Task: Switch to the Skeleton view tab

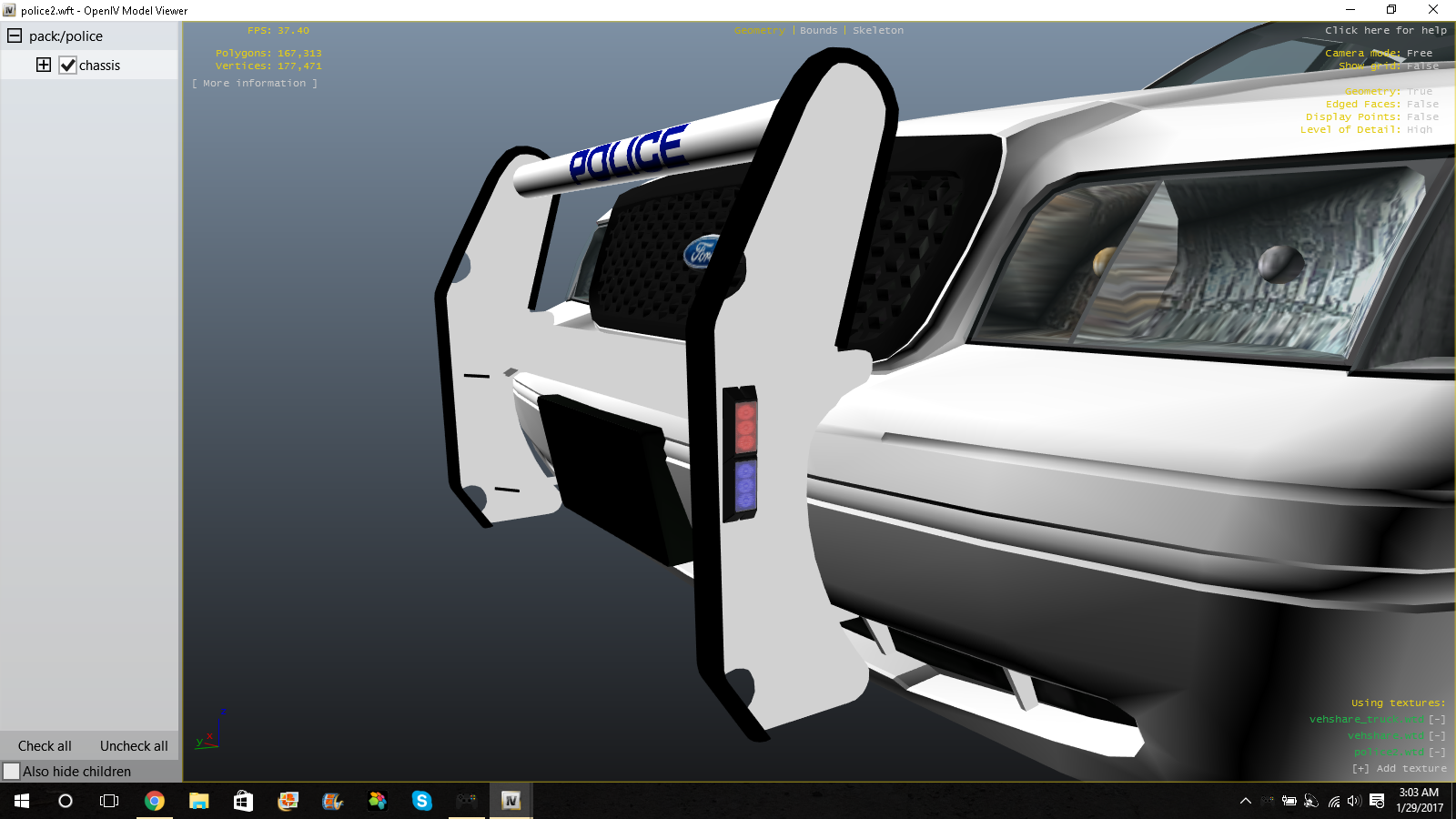Action: point(878,30)
